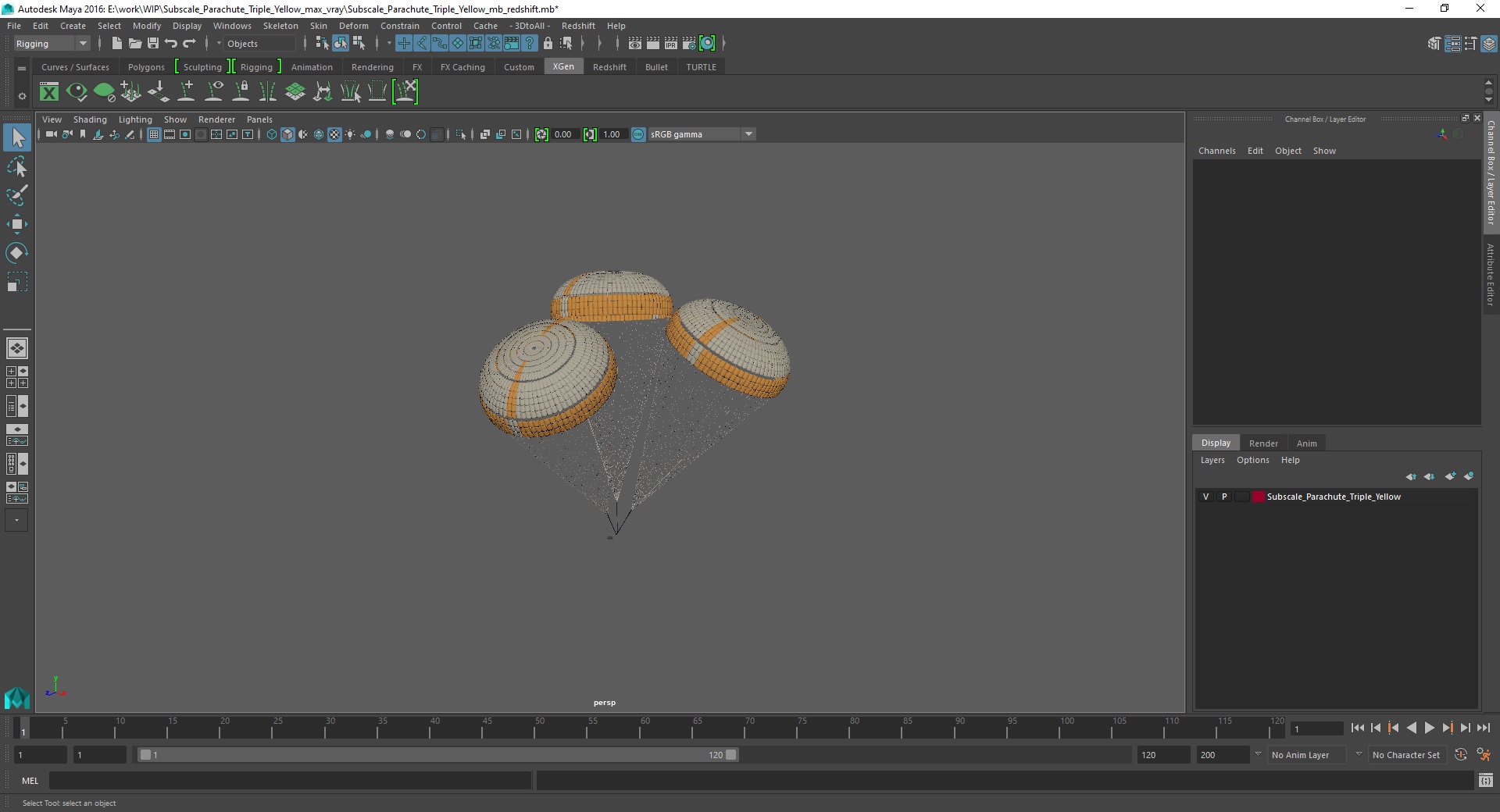The height and width of the screenshot is (812, 1500).
Task: Switch to the Polygons shelf tab
Action: [x=146, y=67]
